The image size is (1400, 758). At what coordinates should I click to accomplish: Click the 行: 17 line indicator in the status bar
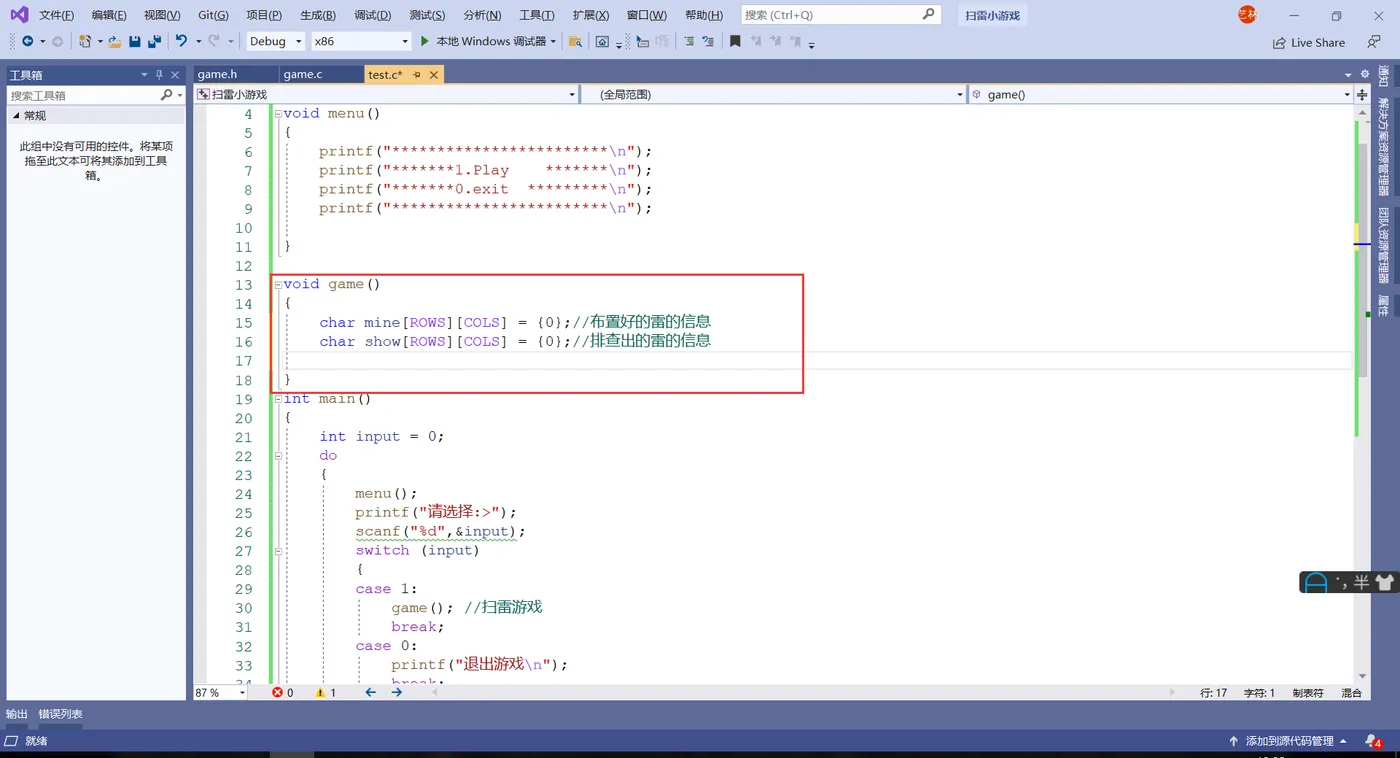pyautogui.click(x=1213, y=692)
